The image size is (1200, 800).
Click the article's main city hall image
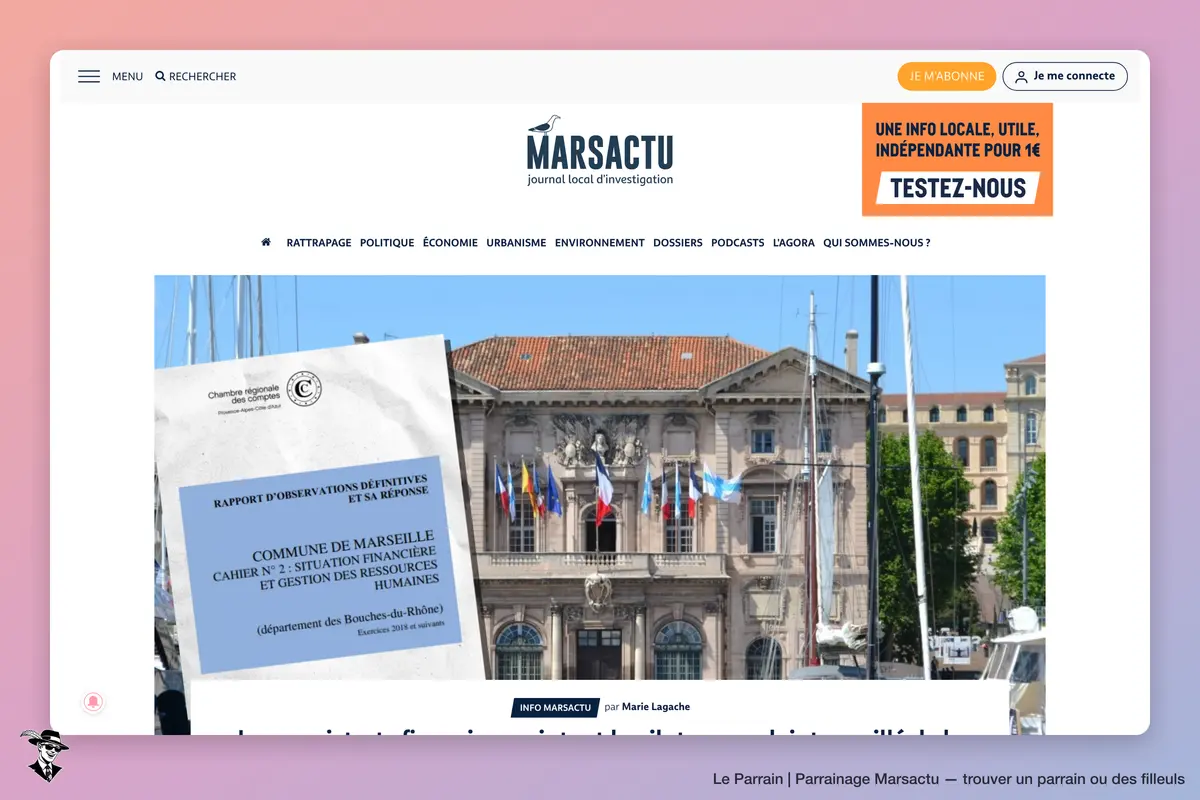[x=600, y=478]
